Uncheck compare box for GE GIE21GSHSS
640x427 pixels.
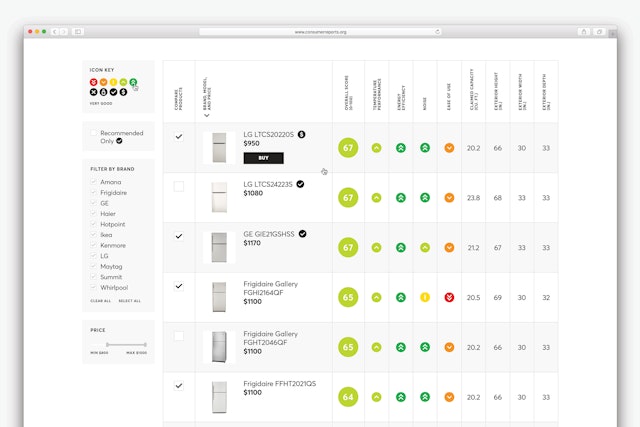(179, 236)
